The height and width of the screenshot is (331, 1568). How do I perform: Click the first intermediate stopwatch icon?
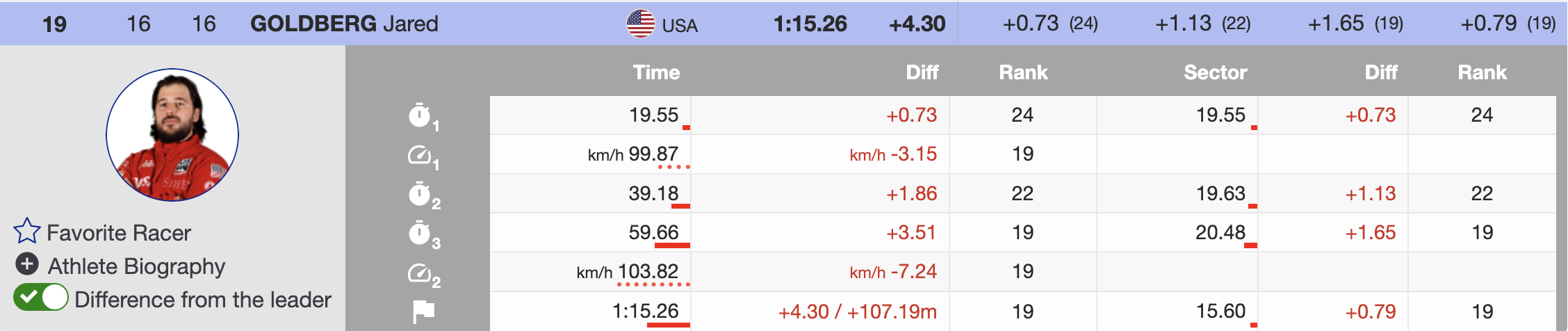pos(420,115)
